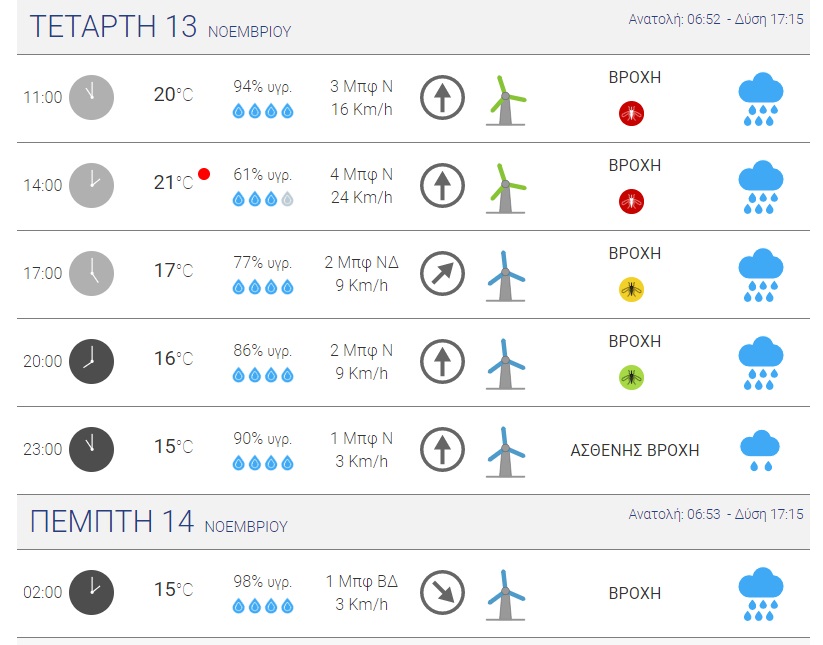Click the wind turbine icon at 14:00
Viewport: 823px width, 645px height.
click(505, 187)
